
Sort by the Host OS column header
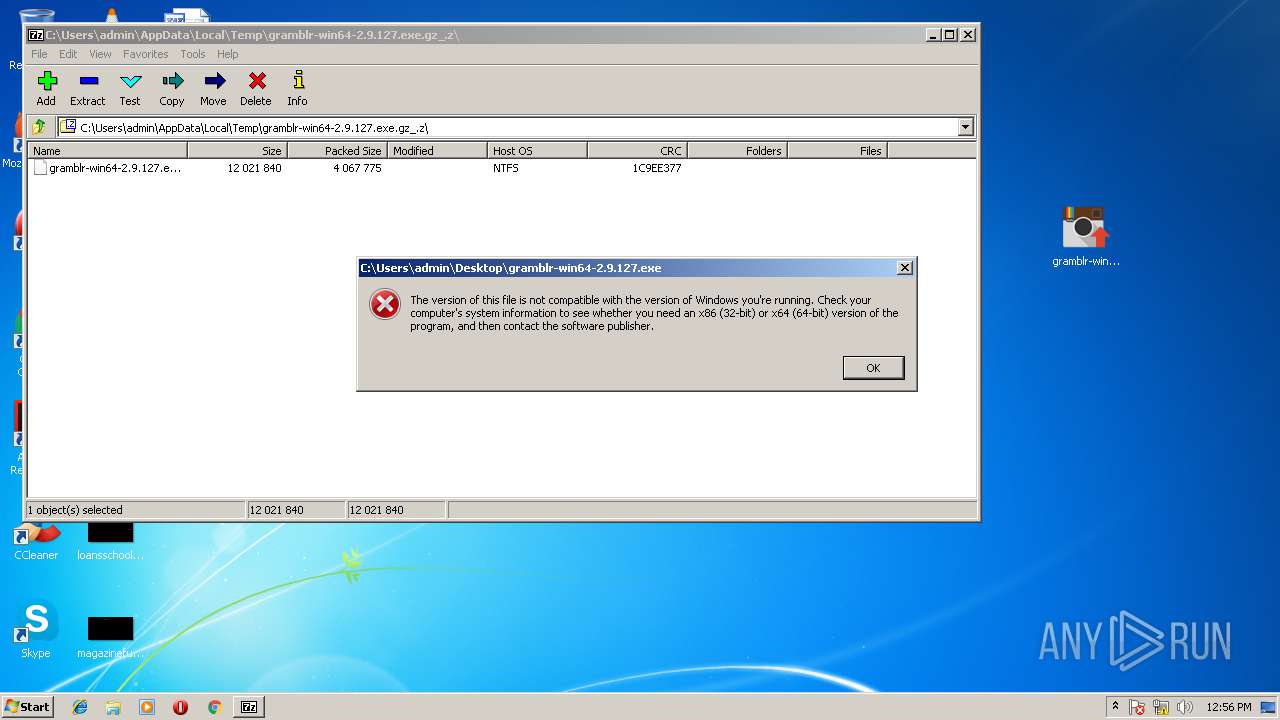(537, 151)
